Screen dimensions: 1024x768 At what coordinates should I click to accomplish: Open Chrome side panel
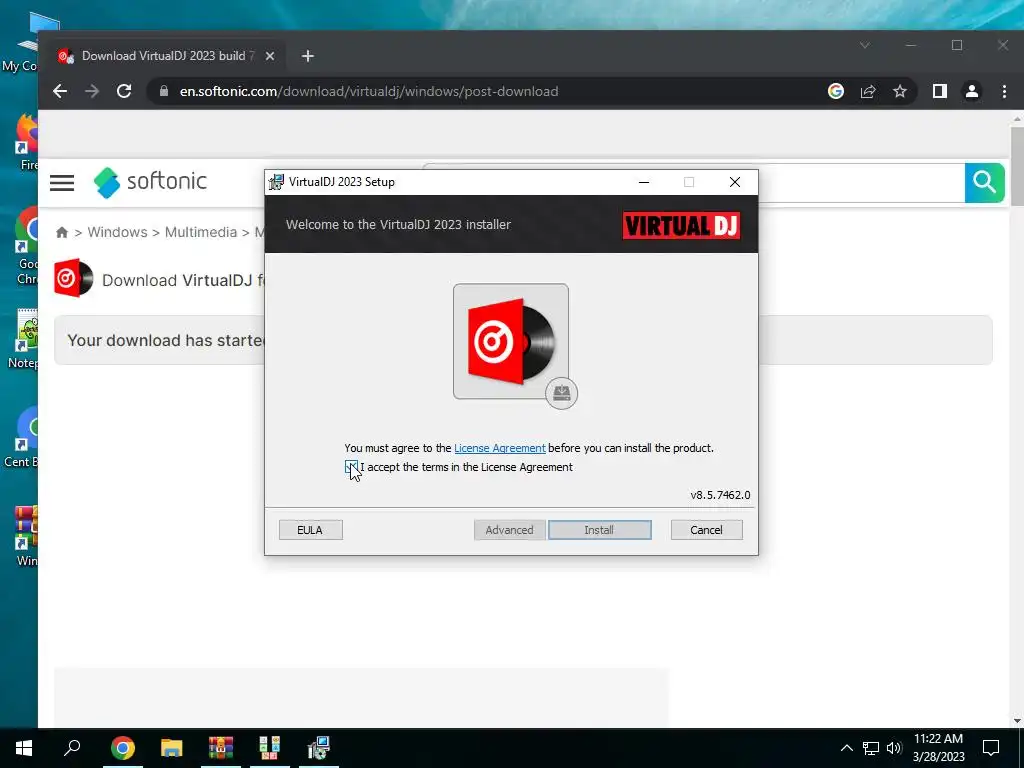coord(940,91)
